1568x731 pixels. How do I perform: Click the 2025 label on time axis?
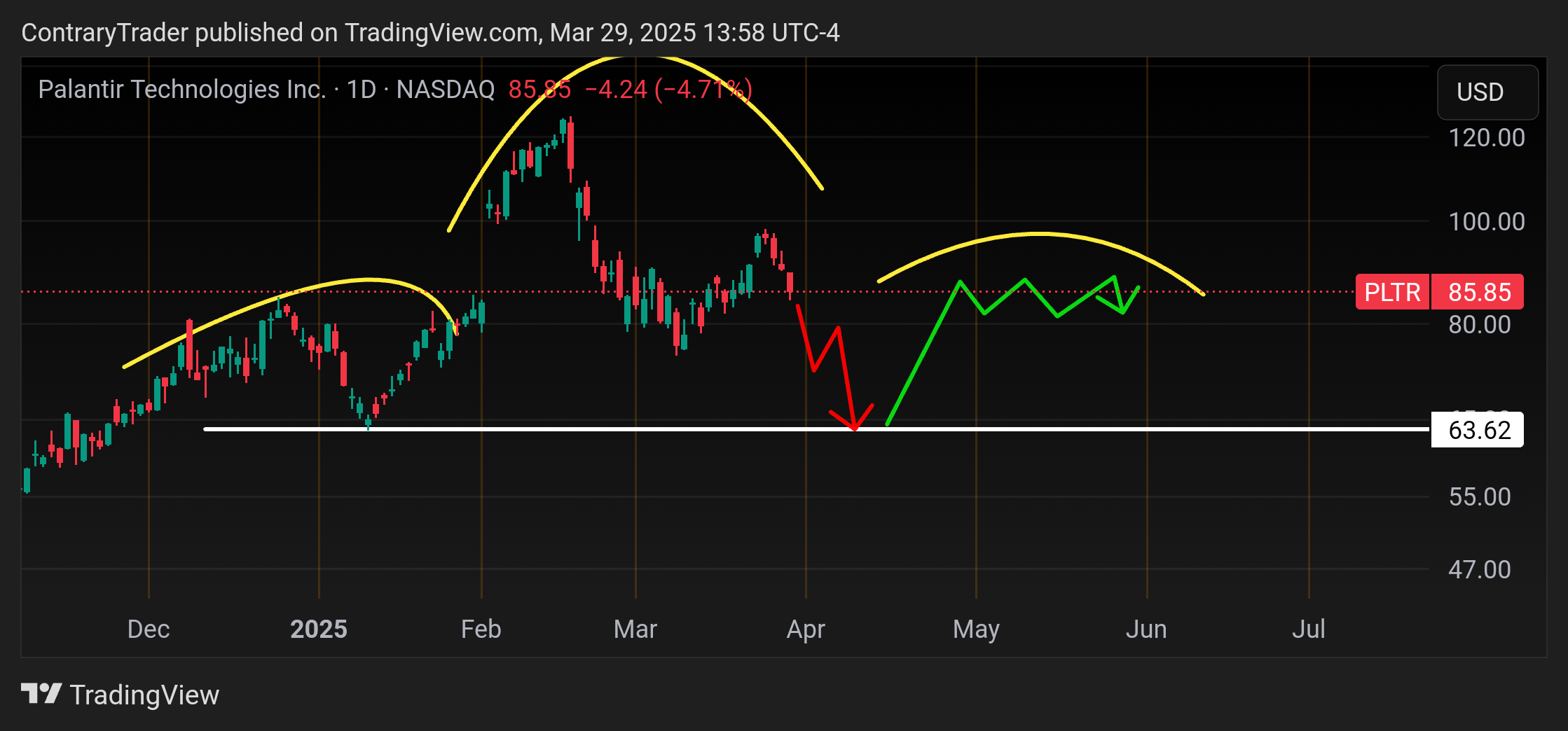pos(319,629)
